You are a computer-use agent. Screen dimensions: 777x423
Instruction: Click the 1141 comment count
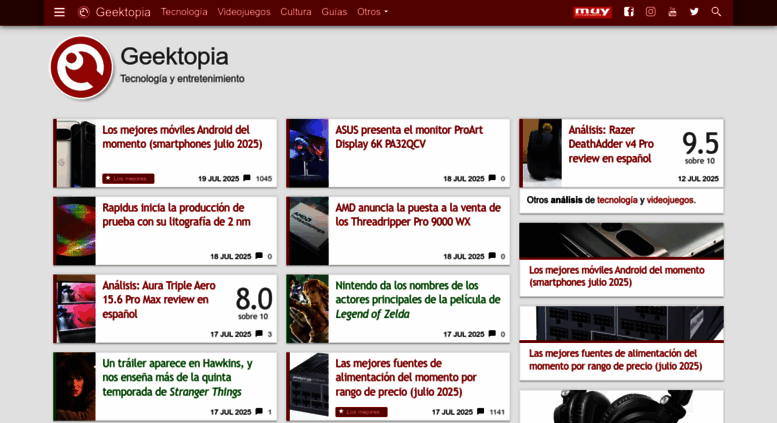(497, 412)
